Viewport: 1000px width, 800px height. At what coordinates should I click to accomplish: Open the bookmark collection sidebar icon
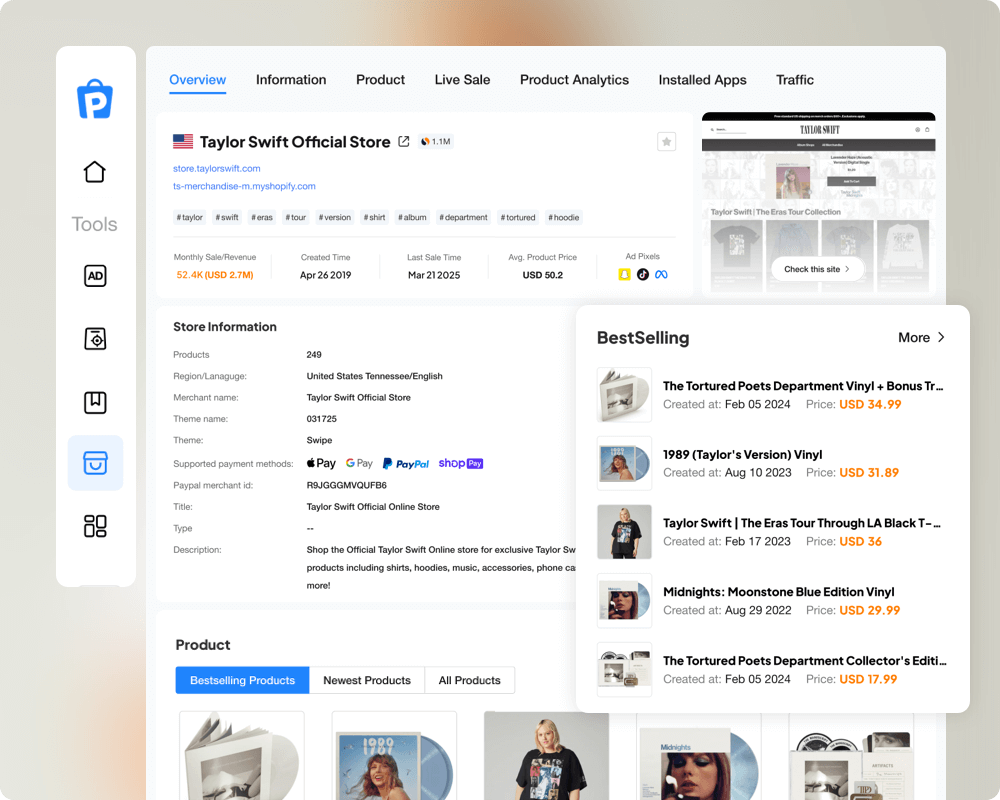click(95, 402)
